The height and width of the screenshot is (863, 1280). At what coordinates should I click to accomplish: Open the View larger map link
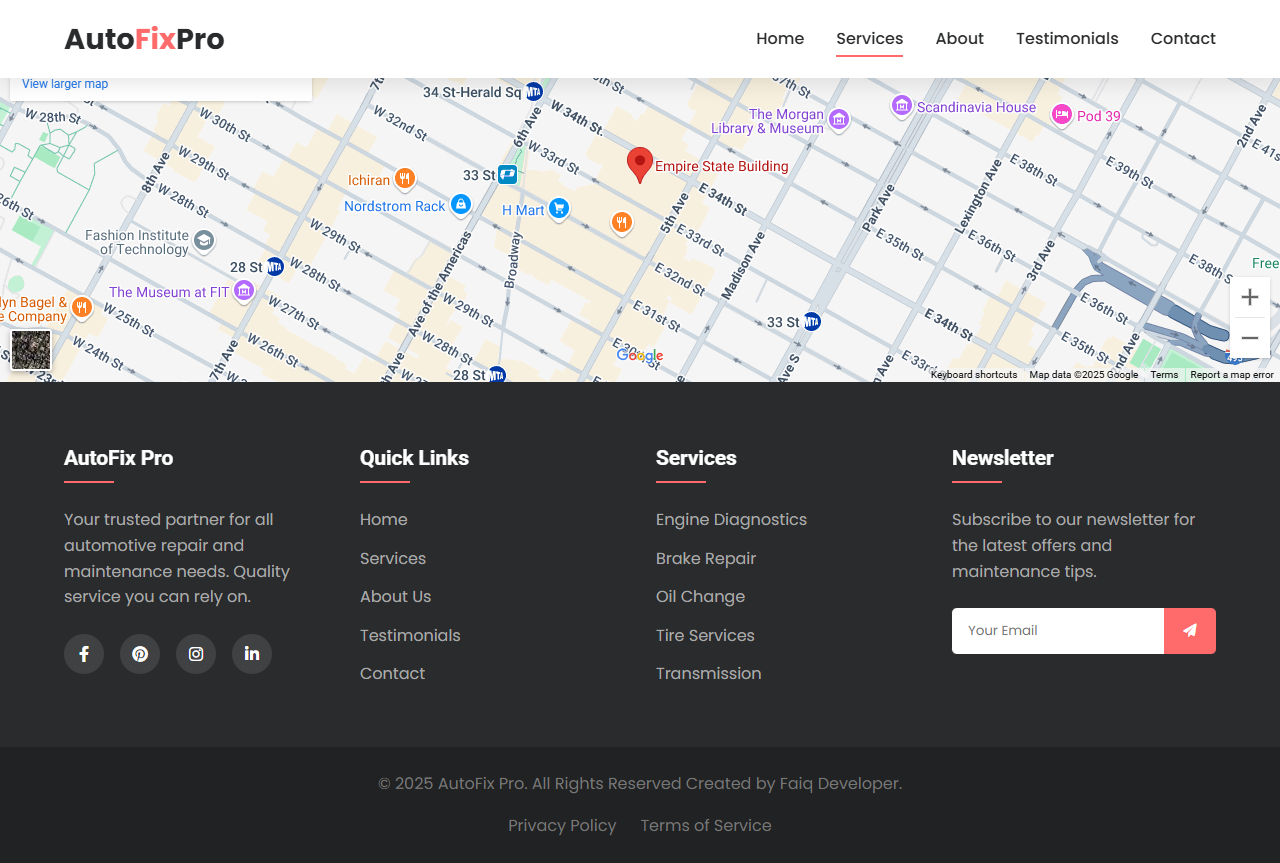65,84
